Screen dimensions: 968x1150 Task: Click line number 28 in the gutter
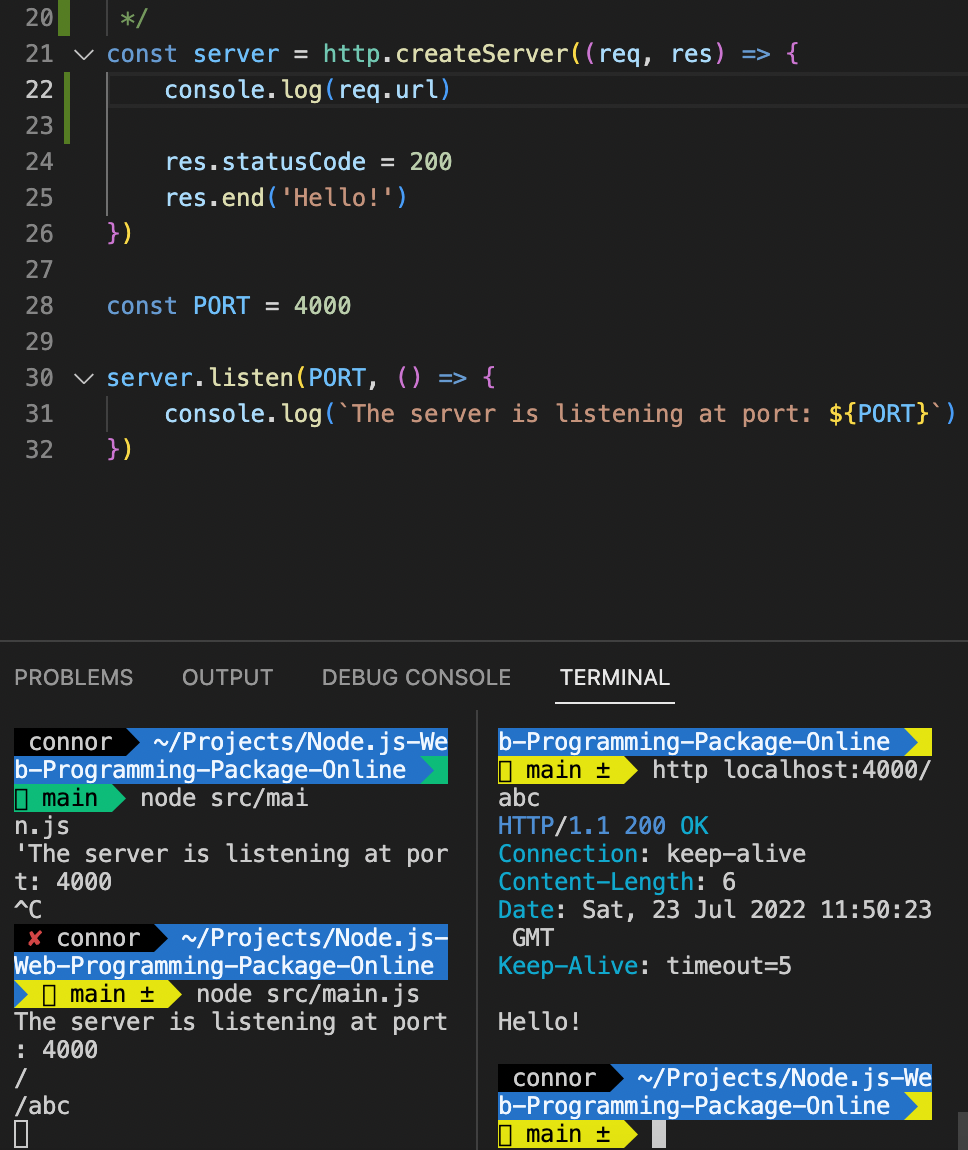[x=40, y=306]
